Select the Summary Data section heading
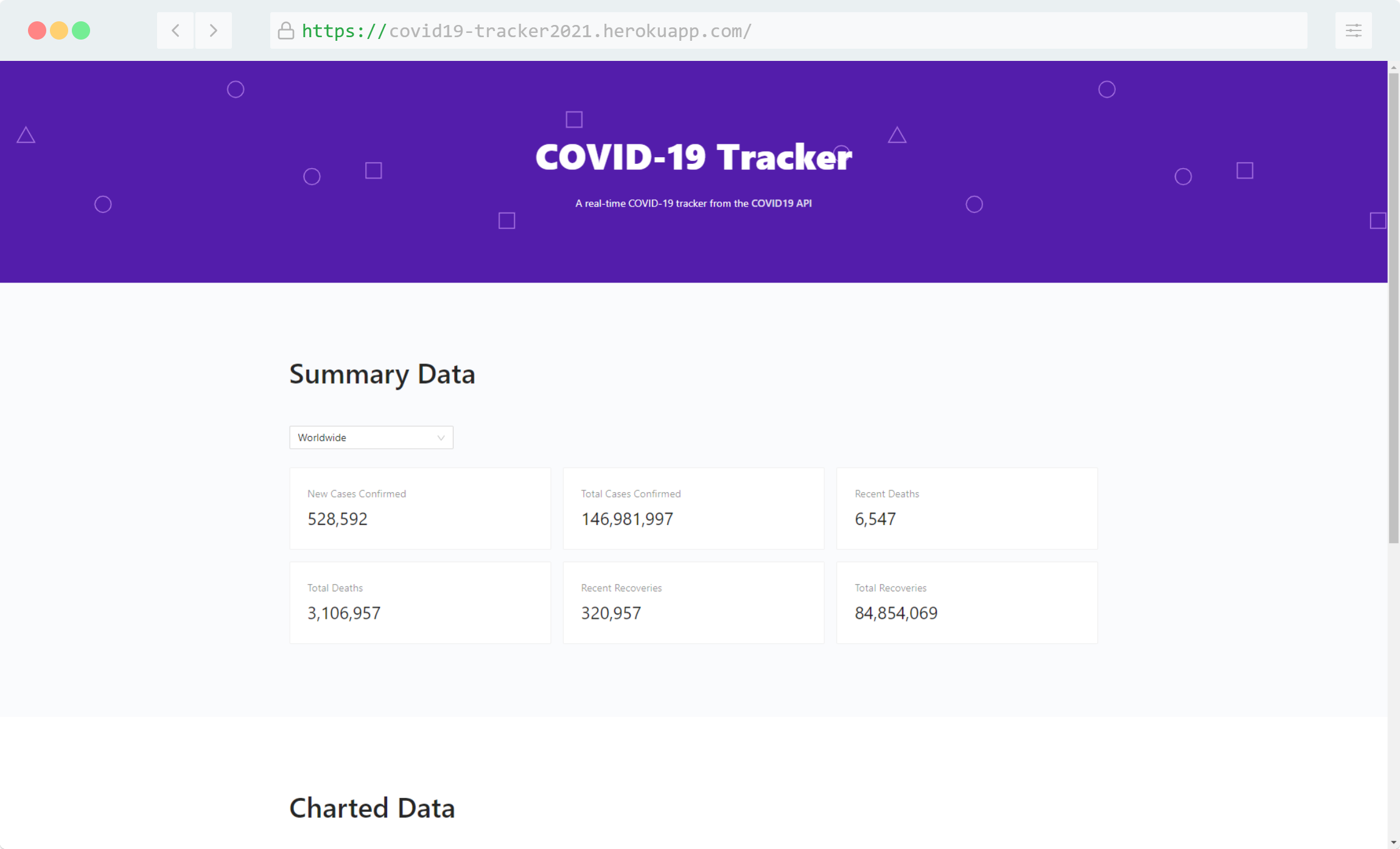This screenshot has width=1400, height=849. [x=382, y=374]
